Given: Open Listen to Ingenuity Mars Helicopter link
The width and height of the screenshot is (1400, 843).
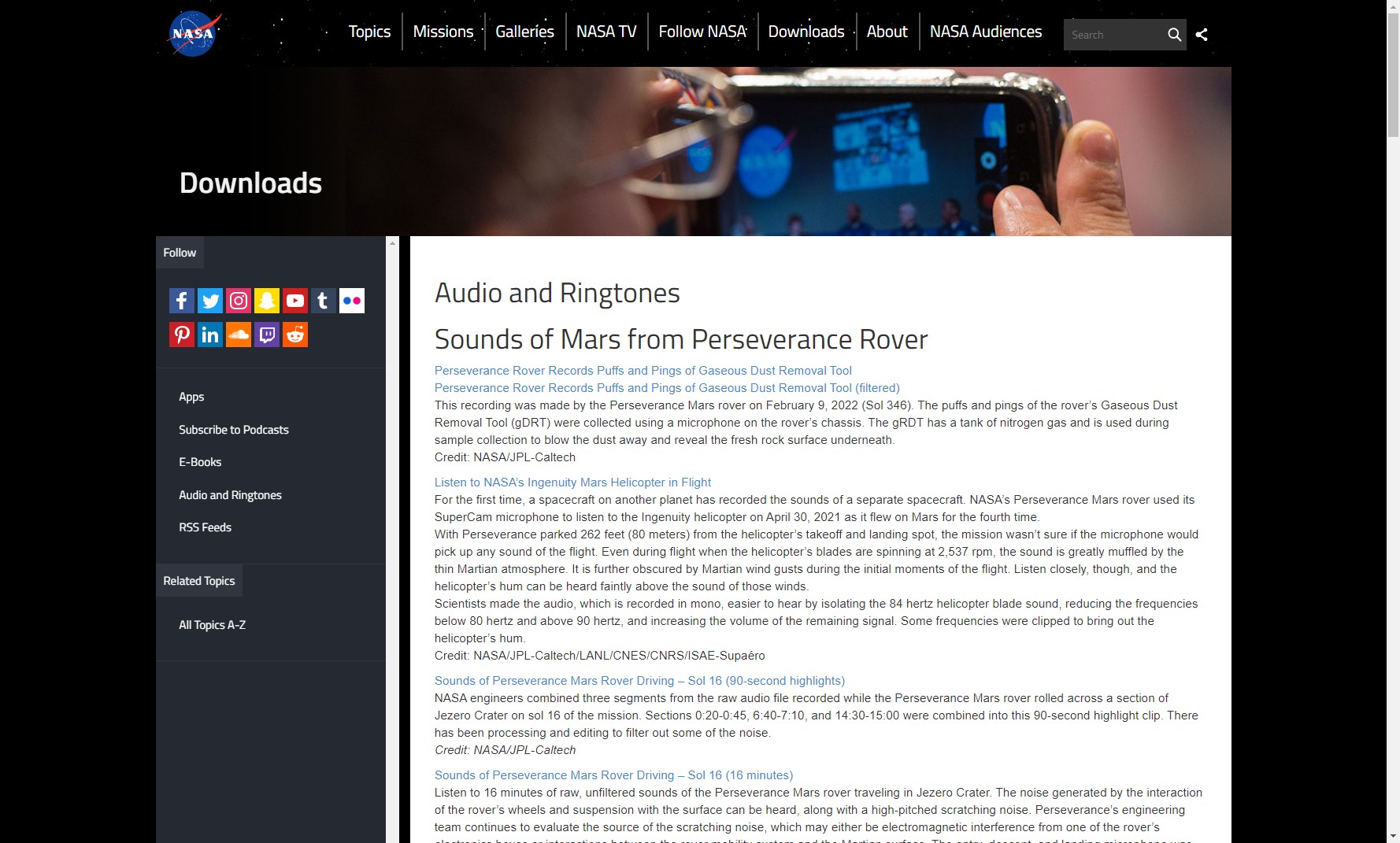Looking at the screenshot, I should [572, 483].
